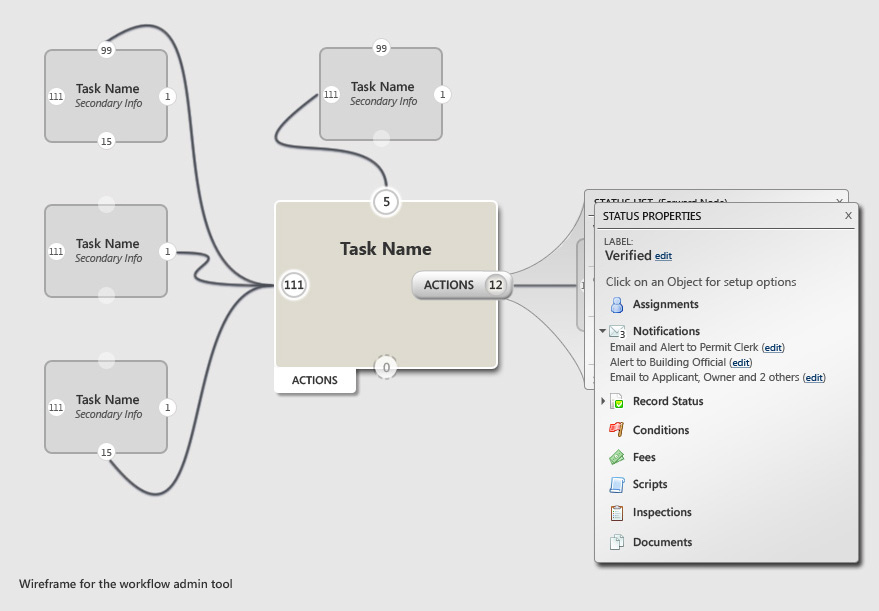Click the 'STATUS PROPERTIES' panel title
Viewport: 879px width, 611px height.
coord(652,216)
